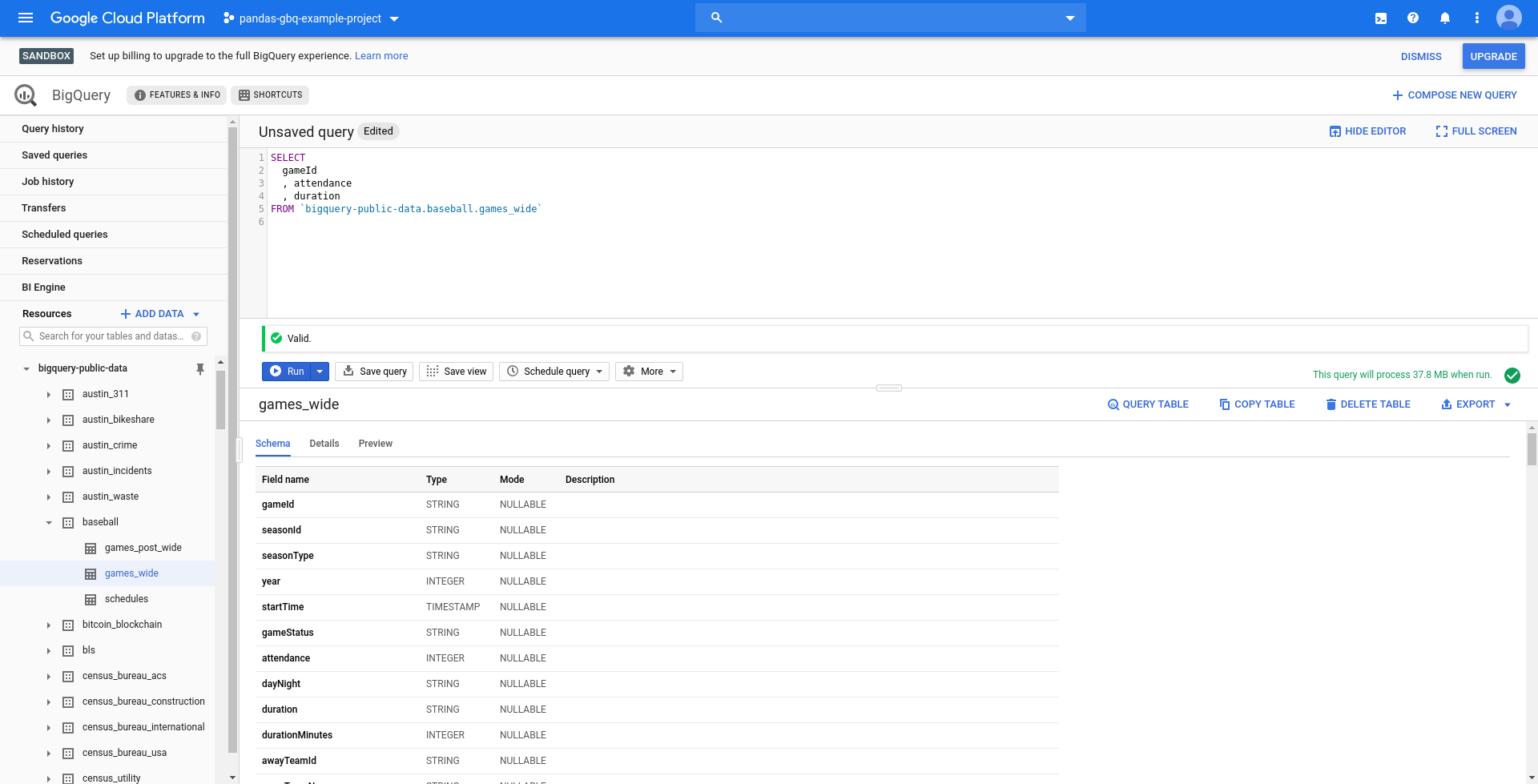Click Delete Table action

click(1367, 404)
